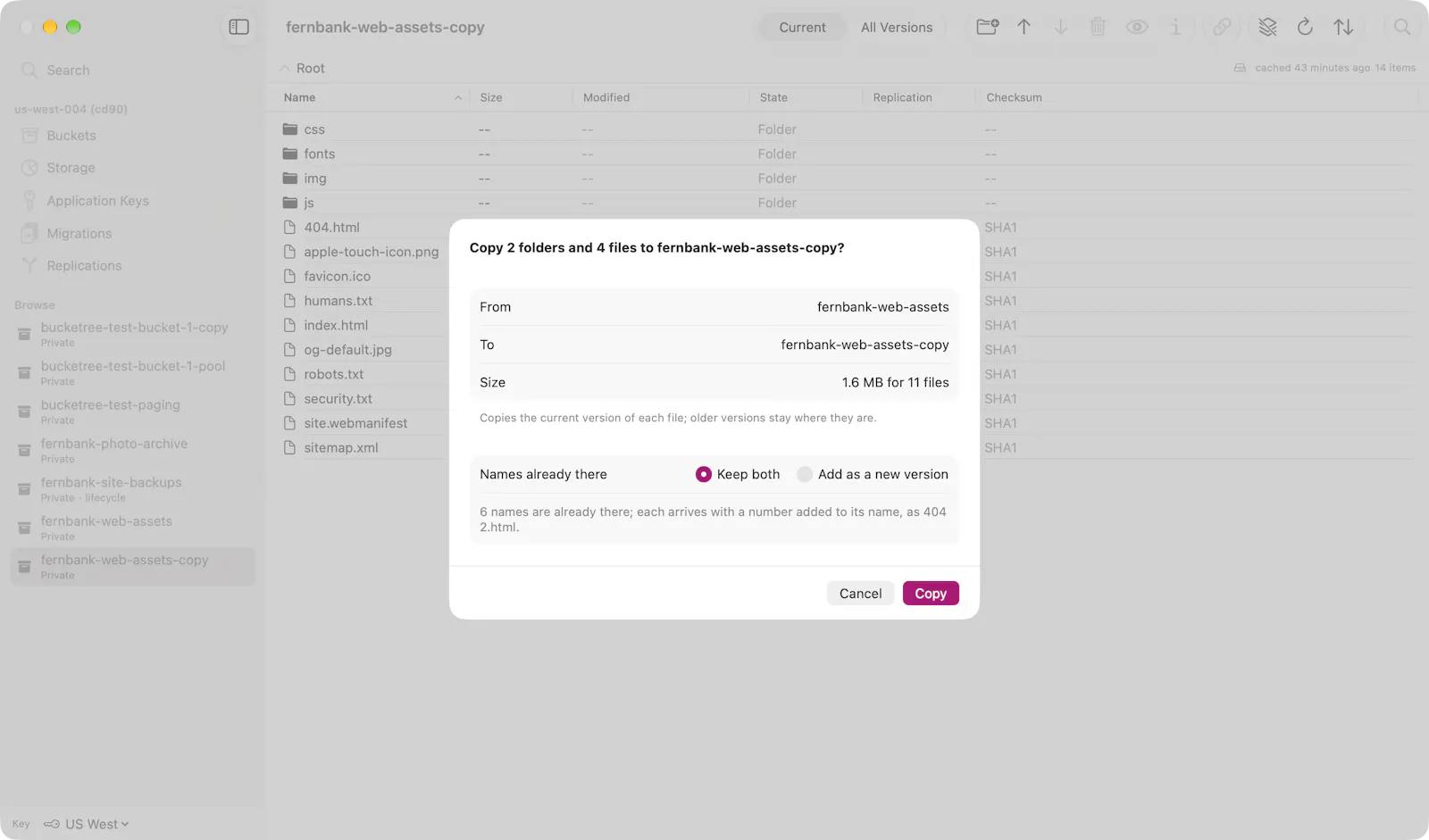Click the link share toolbar icon
Image resolution: width=1429 pixels, height=840 pixels.
1222,27
